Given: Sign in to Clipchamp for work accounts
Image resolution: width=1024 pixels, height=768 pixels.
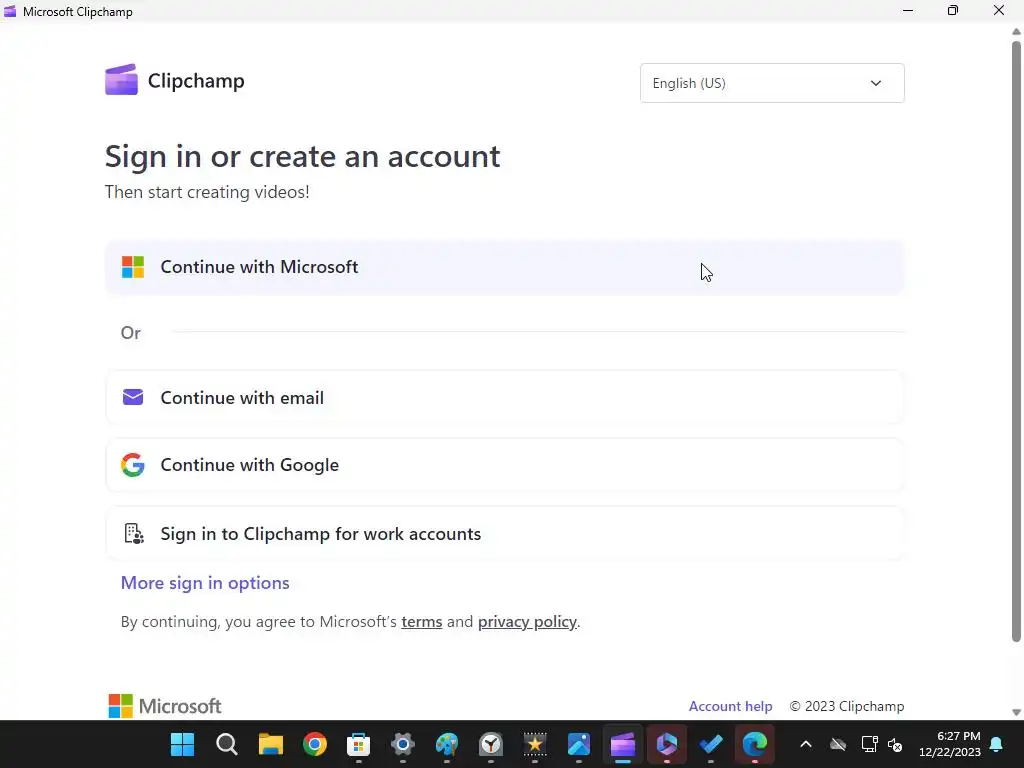Looking at the screenshot, I should (504, 534).
